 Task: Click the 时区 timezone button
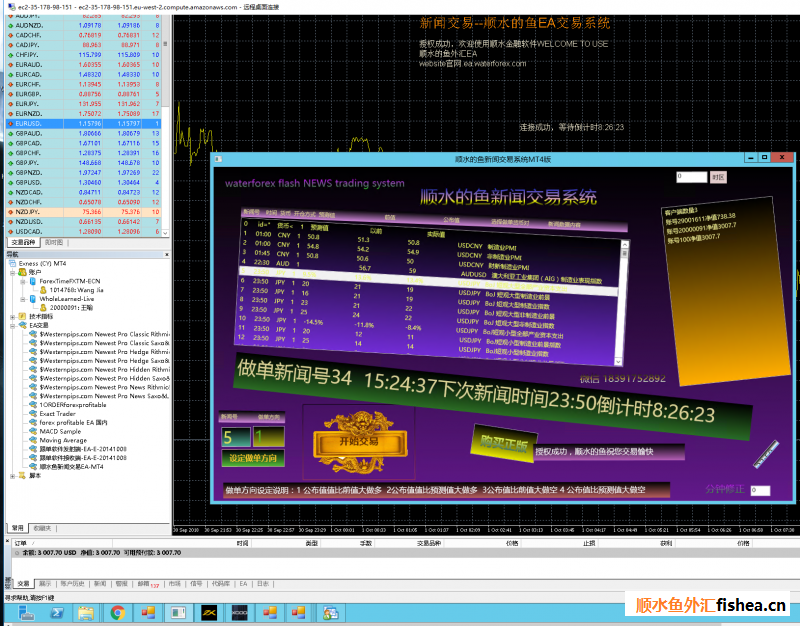[x=718, y=177]
